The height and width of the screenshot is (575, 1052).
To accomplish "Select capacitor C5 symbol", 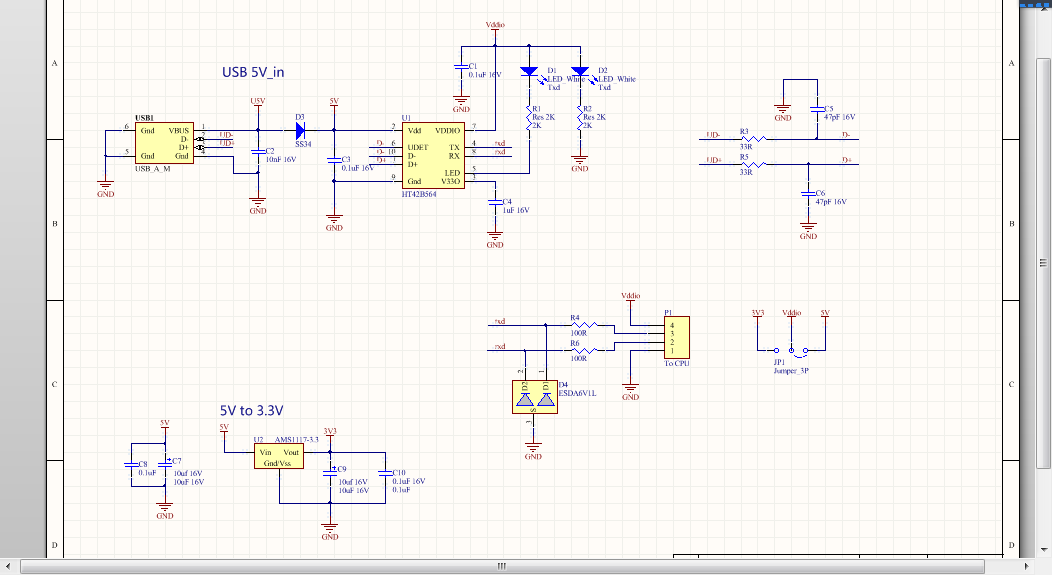I will 817,109.
